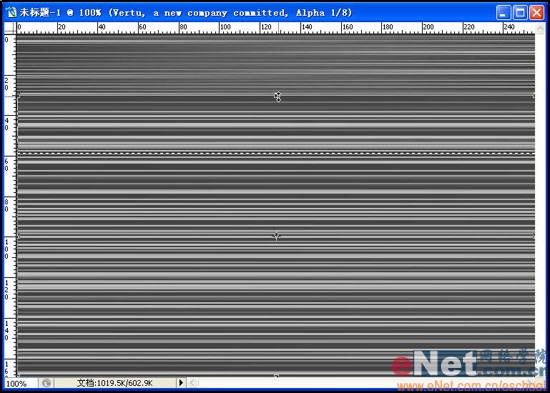
Task: Click the horizontal scrollbar left arrow
Action: [192, 382]
